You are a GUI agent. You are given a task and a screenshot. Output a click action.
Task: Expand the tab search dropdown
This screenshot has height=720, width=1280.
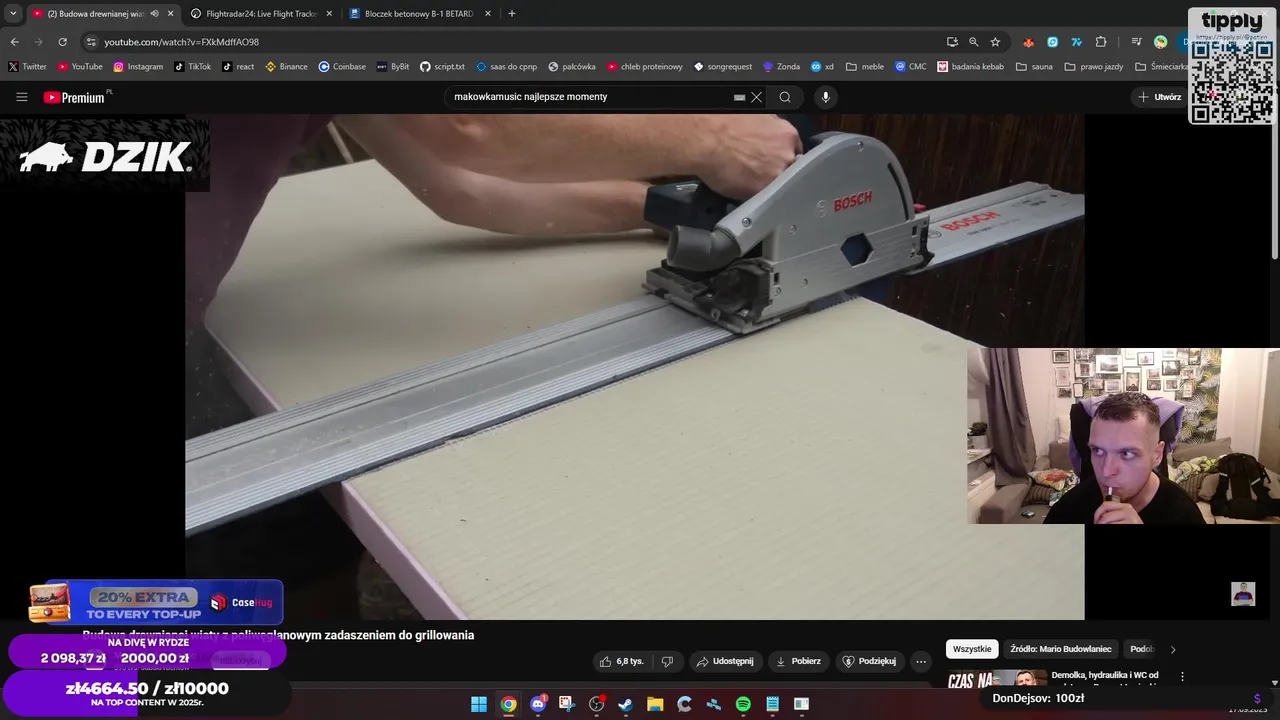(x=13, y=14)
